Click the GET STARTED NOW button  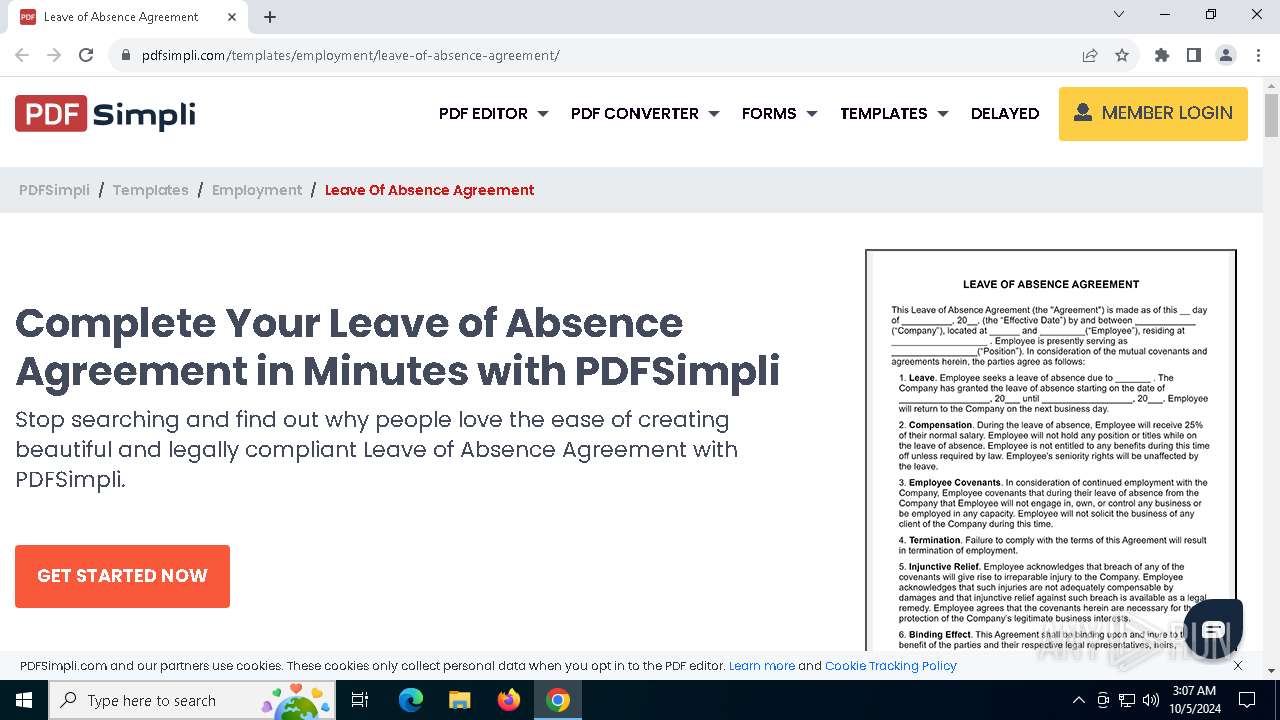coord(122,576)
